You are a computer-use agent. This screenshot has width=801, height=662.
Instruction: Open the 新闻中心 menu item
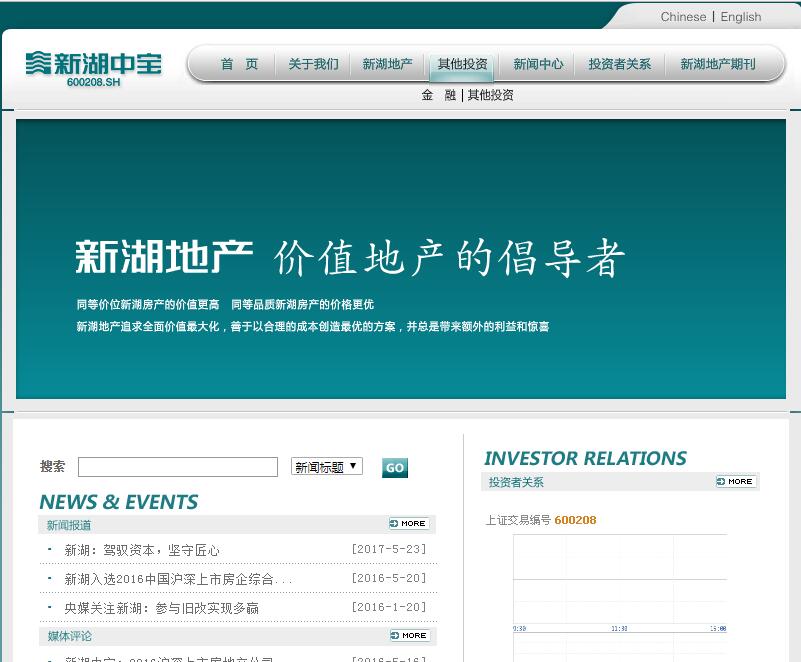[x=538, y=64]
